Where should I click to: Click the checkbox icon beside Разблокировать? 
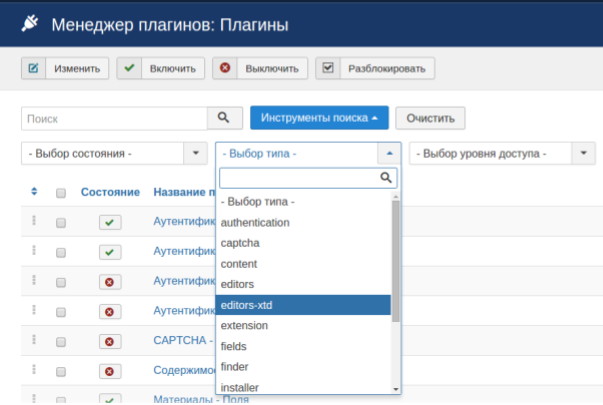pos(328,68)
